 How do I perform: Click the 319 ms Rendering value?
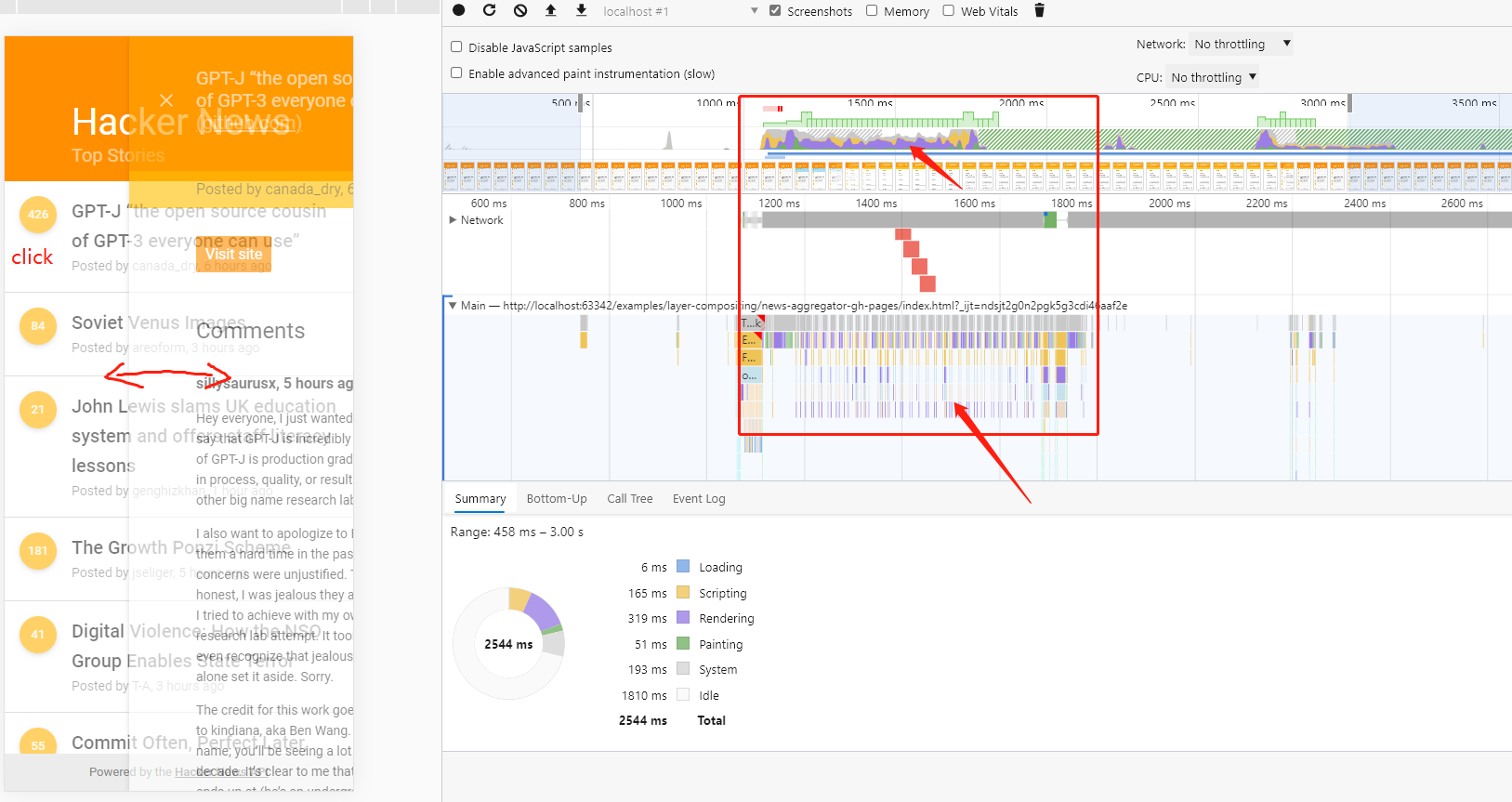tap(647, 618)
